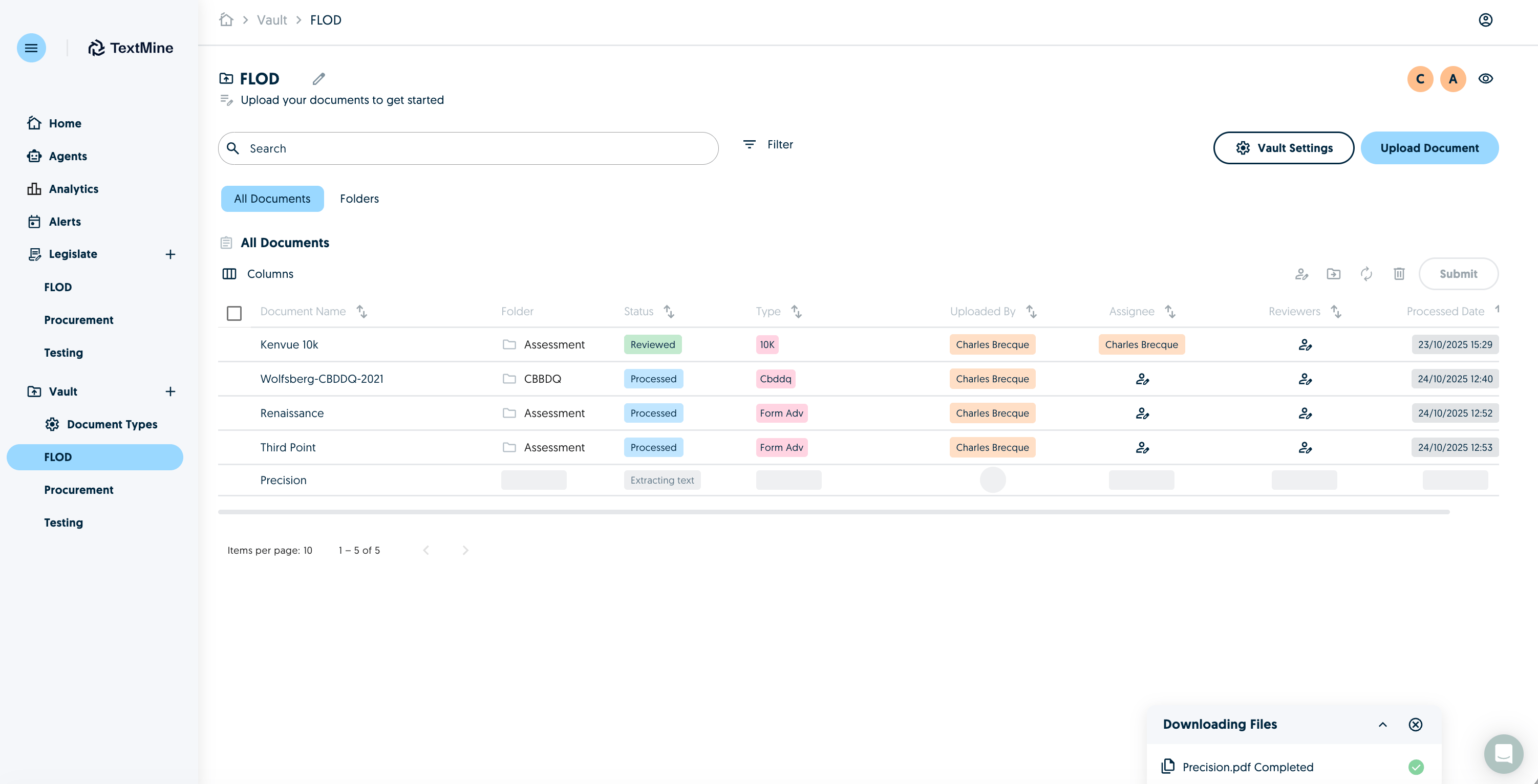
Task: Open Analytics in the sidebar
Action: pos(62,189)
